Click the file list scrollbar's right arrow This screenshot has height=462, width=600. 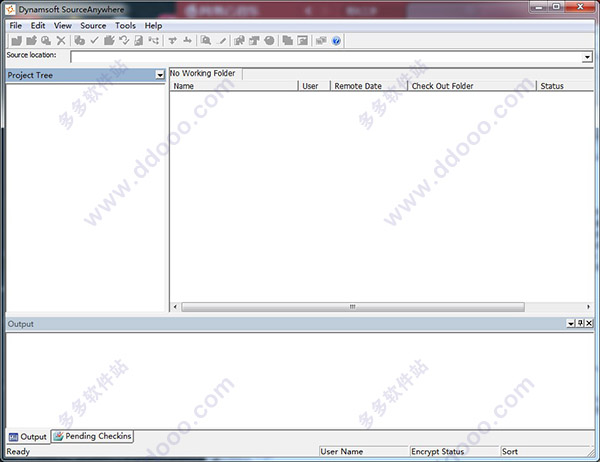[588, 307]
